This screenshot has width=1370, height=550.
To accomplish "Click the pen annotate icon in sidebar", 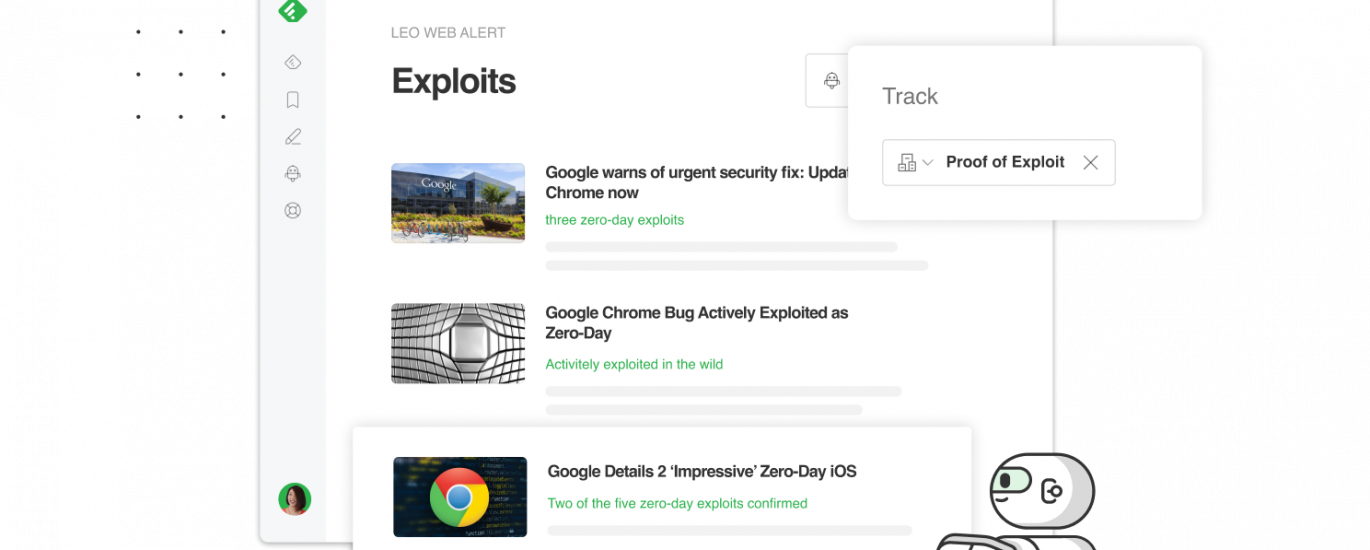I will point(293,137).
